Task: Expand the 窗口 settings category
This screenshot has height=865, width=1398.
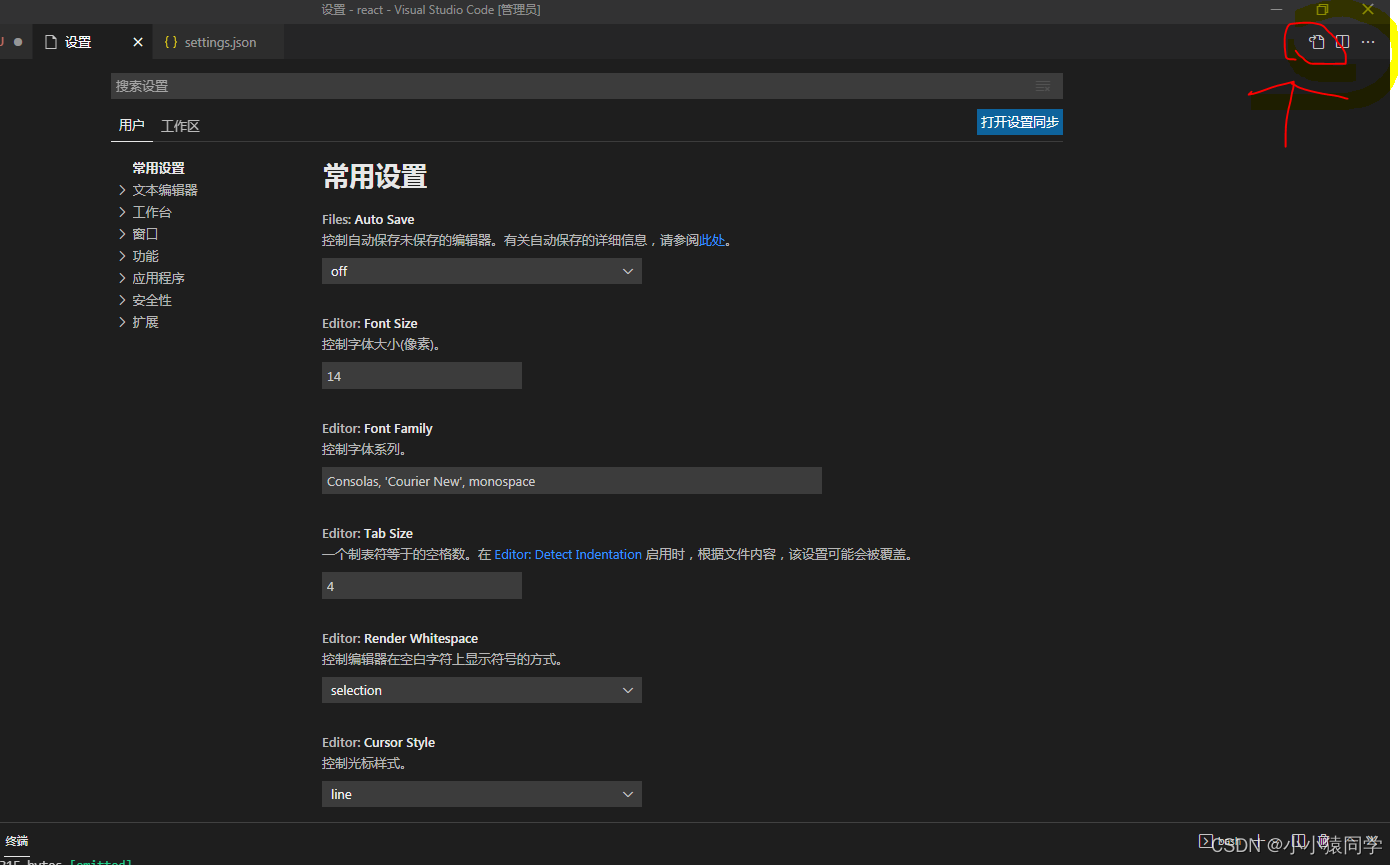Action: [145, 234]
